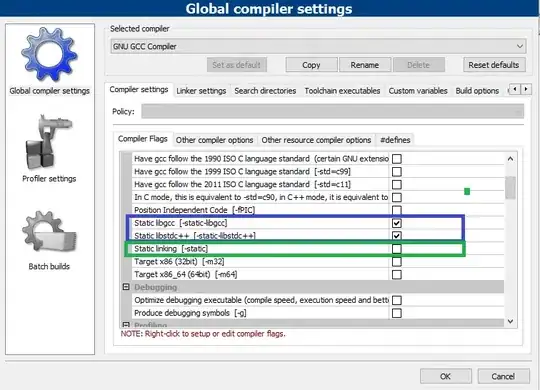Open the Profiler settings caliper icon
540x390 pixels.
pos(49,142)
